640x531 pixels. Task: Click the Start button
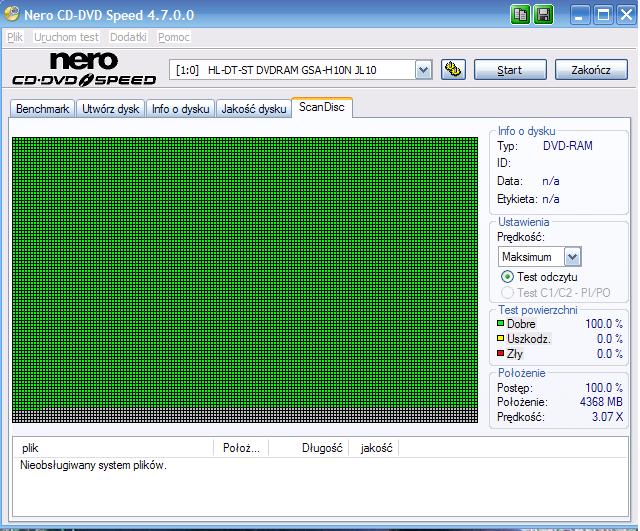pyautogui.click(x=510, y=70)
